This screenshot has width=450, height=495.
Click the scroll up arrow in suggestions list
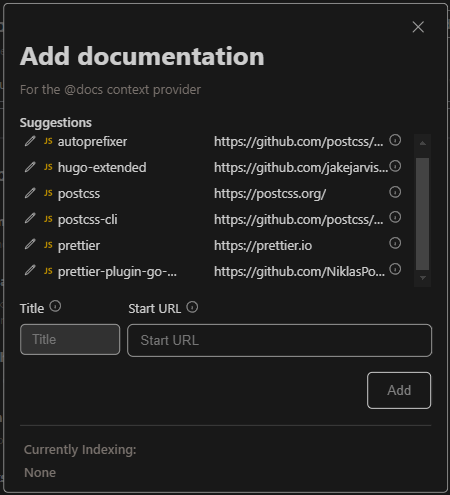point(423,143)
